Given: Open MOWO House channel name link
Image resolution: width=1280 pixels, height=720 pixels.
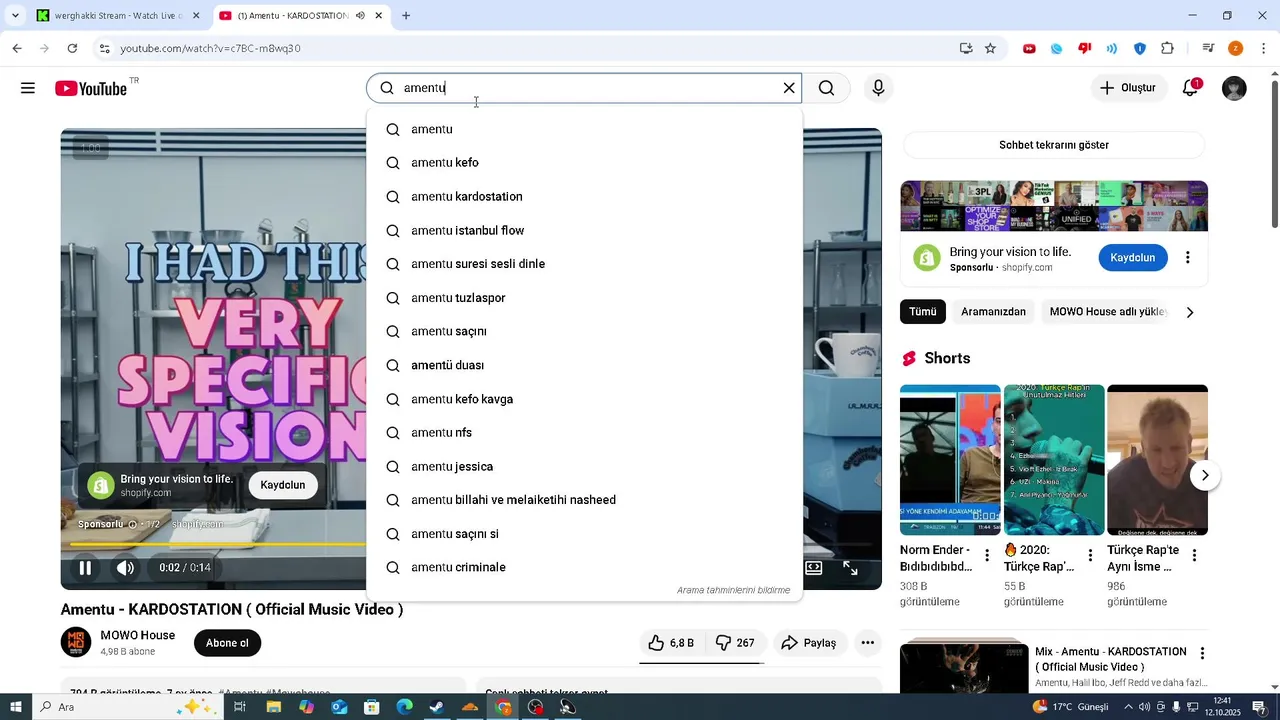Looking at the screenshot, I should pyautogui.click(x=138, y=635).
